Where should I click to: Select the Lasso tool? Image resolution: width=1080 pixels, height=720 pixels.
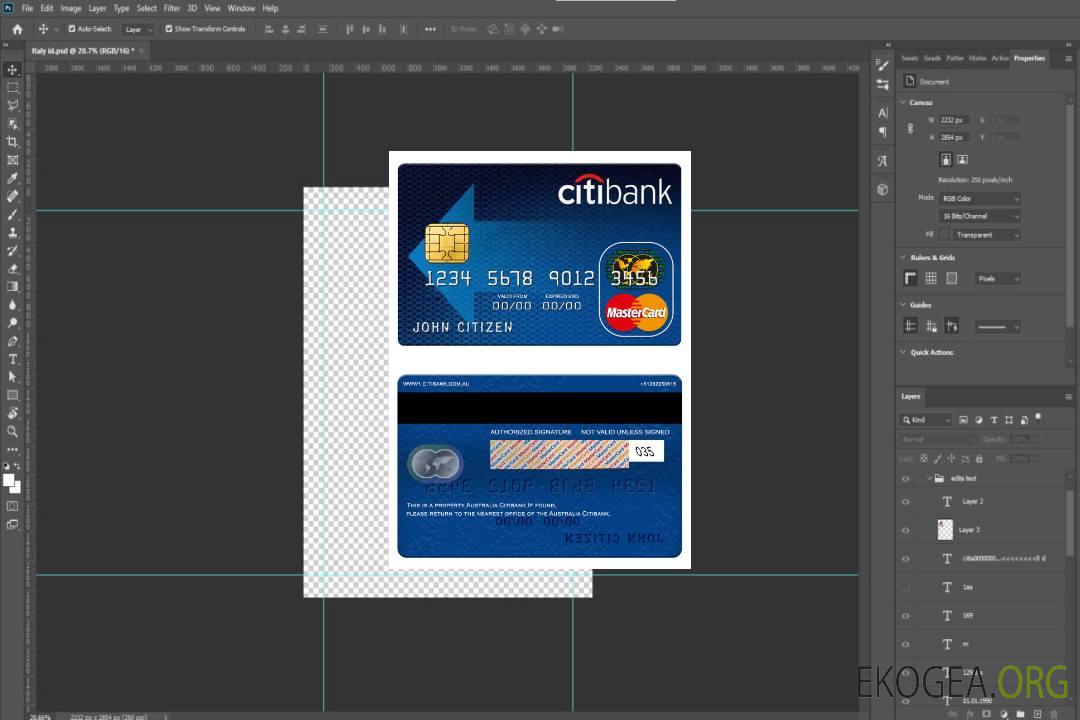(x=12, y=105)
